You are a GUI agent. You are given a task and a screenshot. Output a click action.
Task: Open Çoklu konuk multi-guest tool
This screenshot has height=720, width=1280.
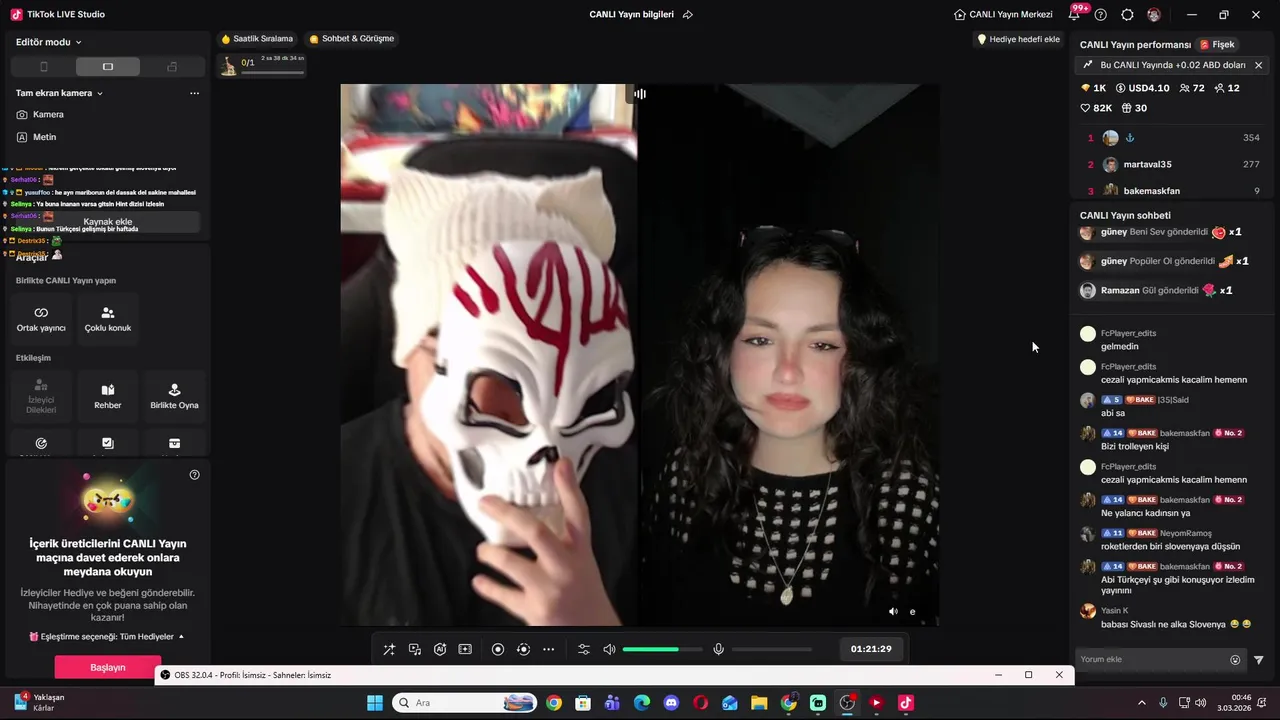click(x=108, y=319)
